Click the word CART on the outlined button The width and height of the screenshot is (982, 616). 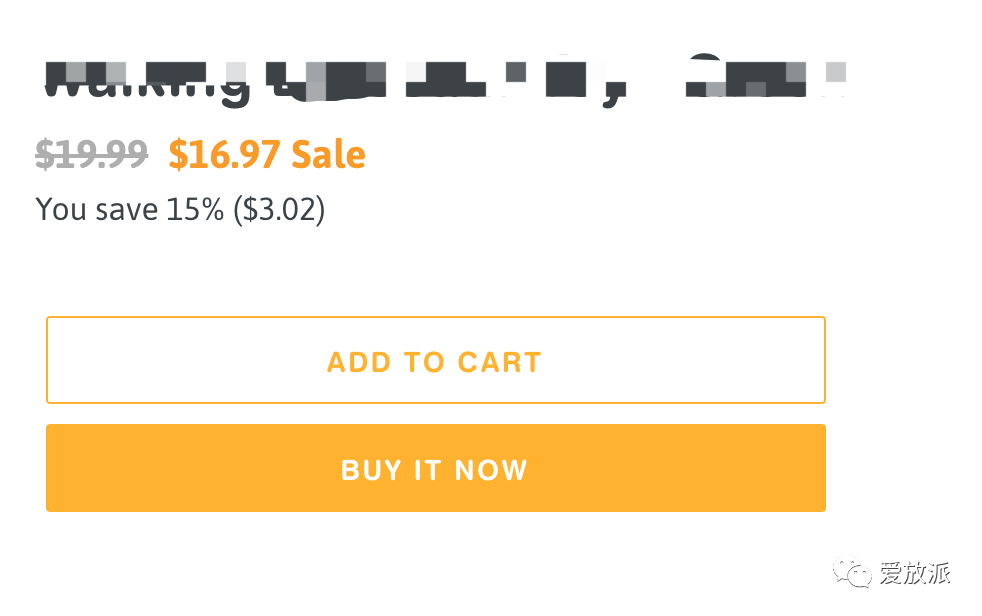(x=499, y=361)
